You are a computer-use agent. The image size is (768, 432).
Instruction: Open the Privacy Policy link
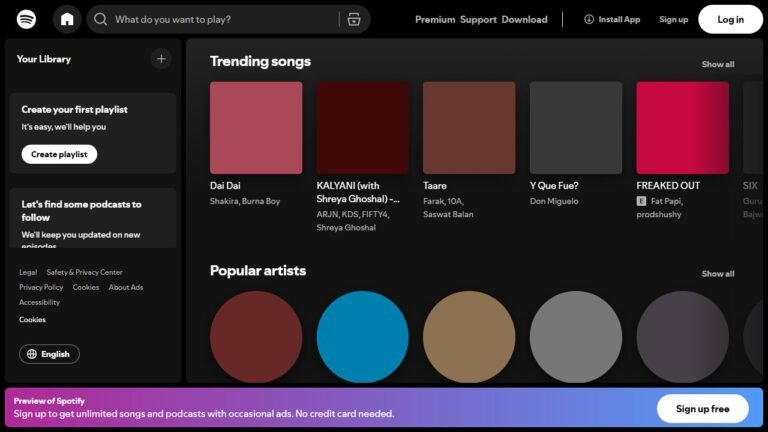click(x=41, y=288)
